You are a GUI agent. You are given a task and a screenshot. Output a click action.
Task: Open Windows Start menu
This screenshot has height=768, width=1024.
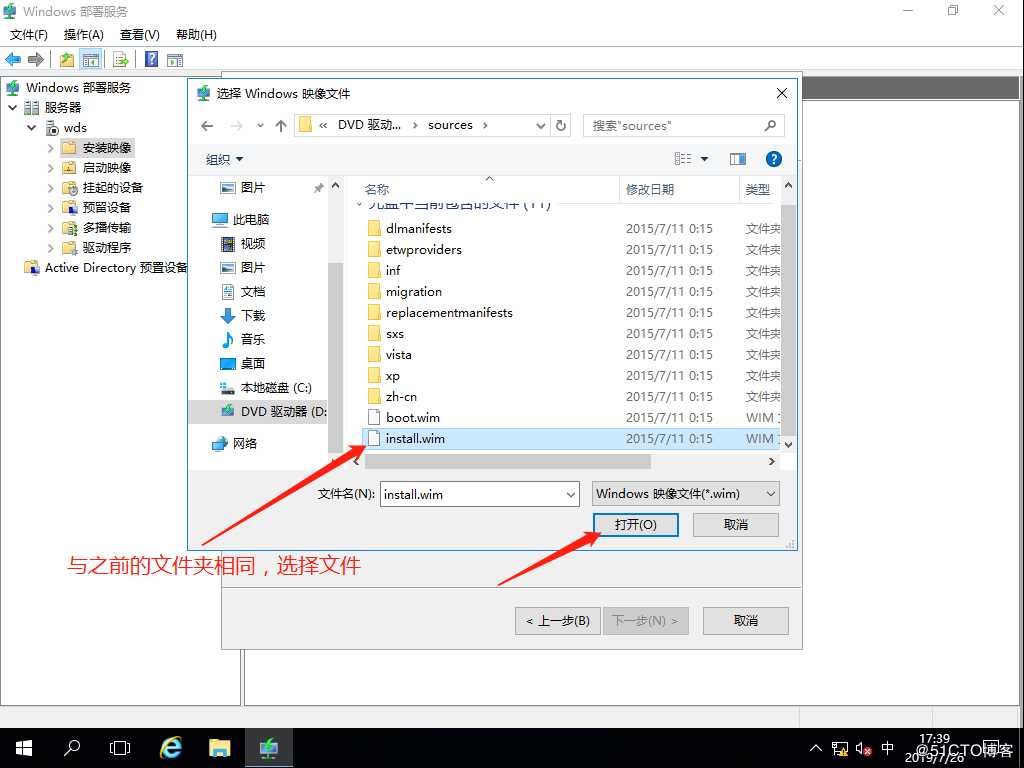tap(24, 748)
